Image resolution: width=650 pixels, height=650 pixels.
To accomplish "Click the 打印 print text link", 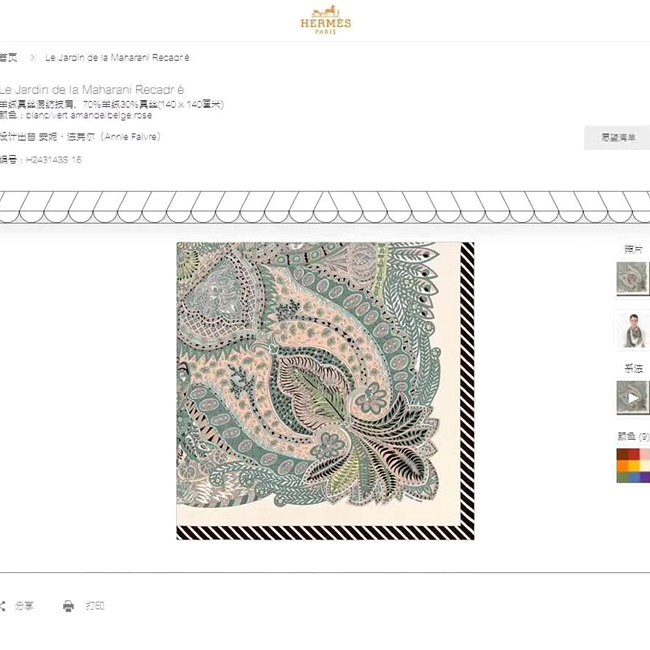I will point(95,606).
